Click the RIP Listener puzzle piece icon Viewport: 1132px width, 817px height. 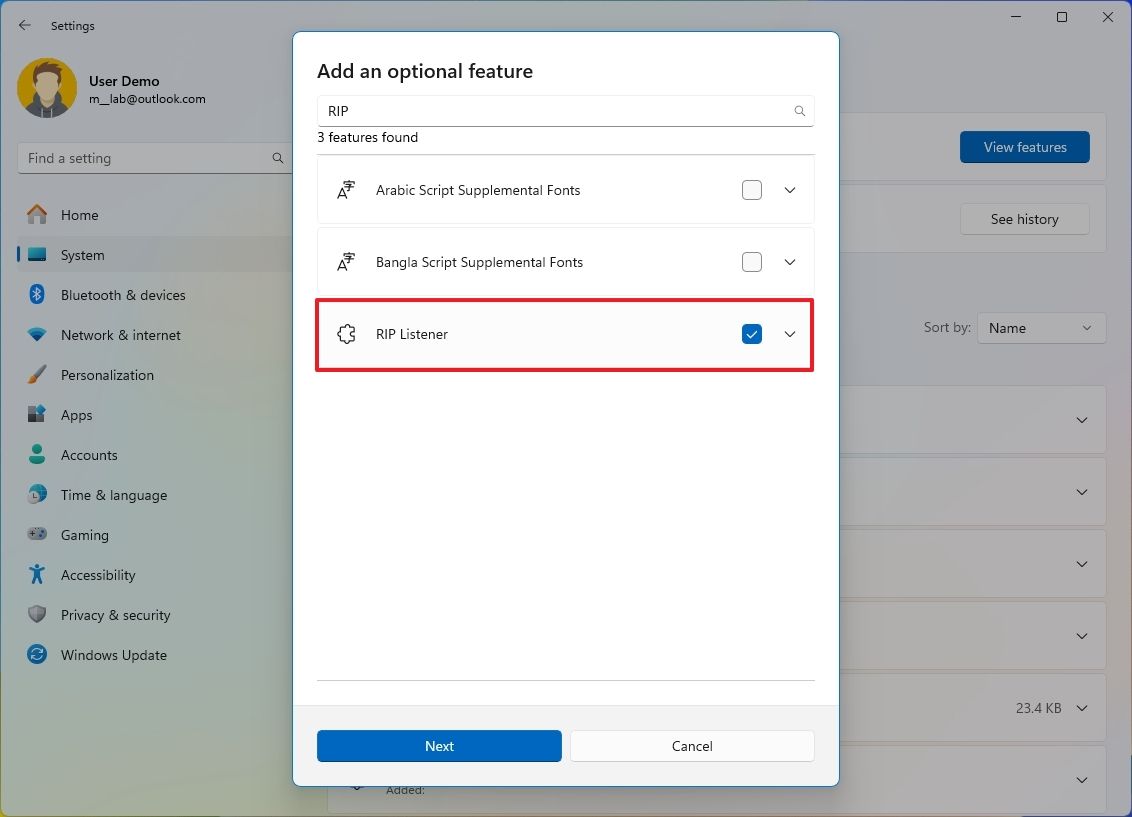pos(347,334)
